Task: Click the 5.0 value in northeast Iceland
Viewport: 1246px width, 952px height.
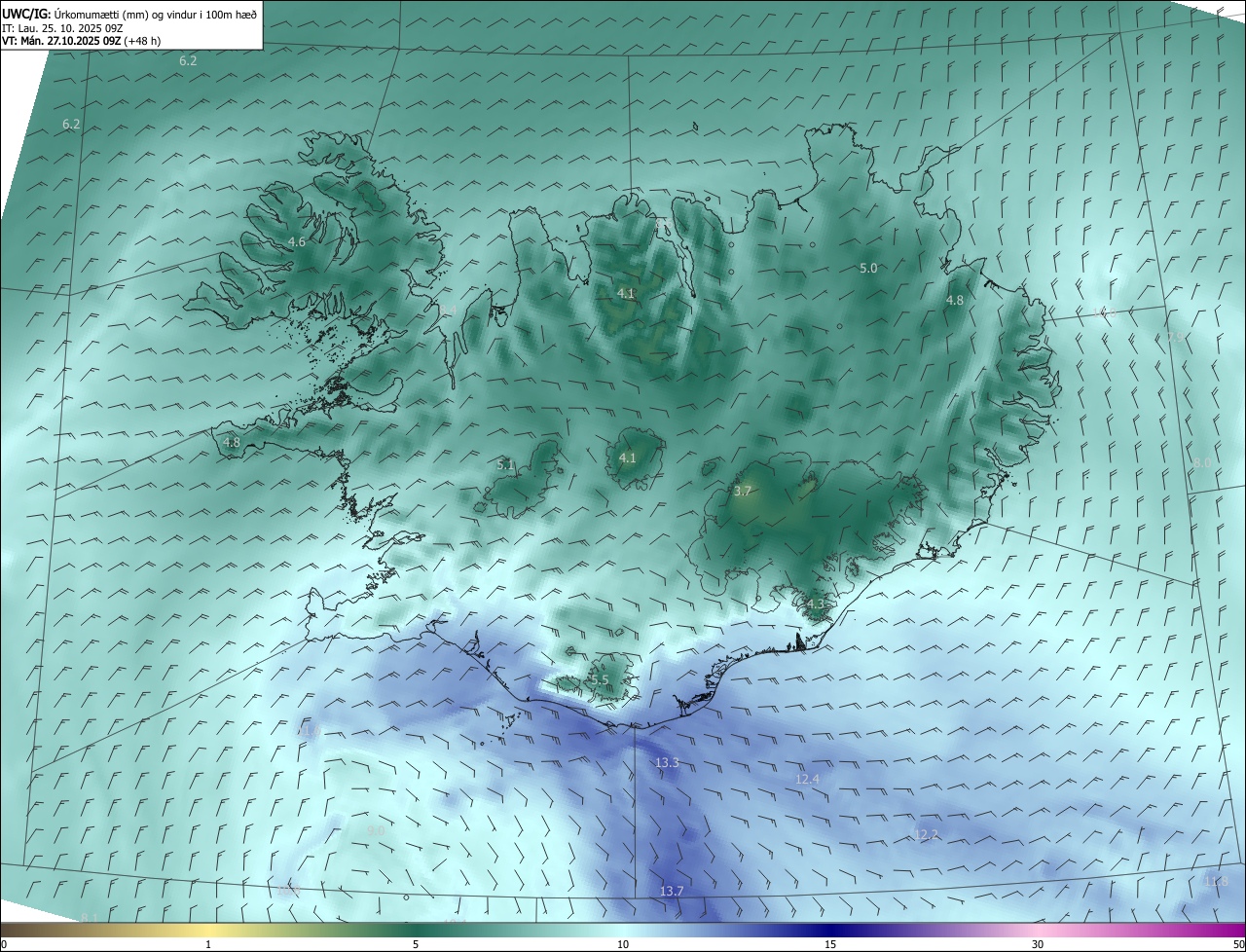Action: pos(868,268)
